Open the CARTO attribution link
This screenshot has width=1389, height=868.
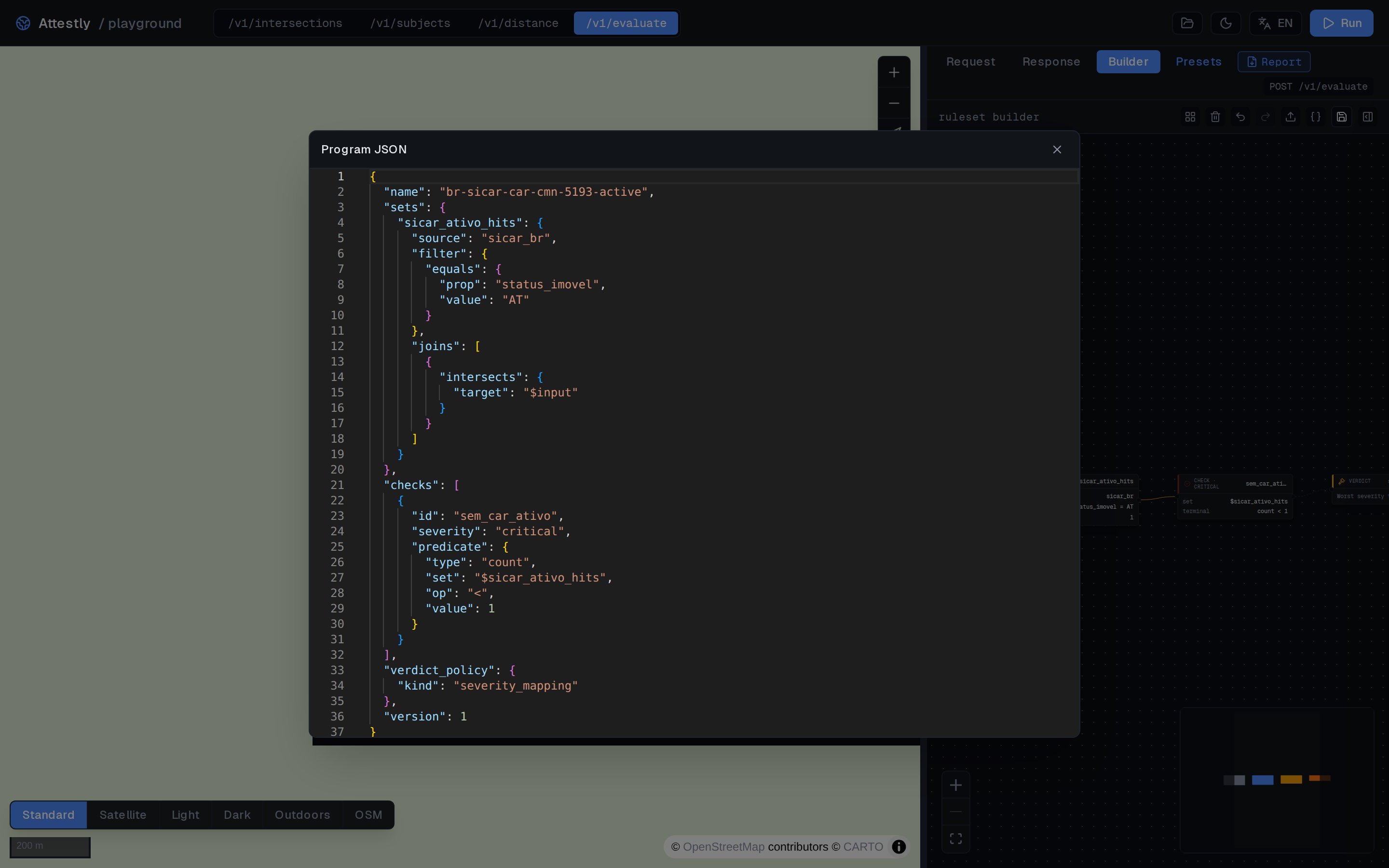pos(863,847)
